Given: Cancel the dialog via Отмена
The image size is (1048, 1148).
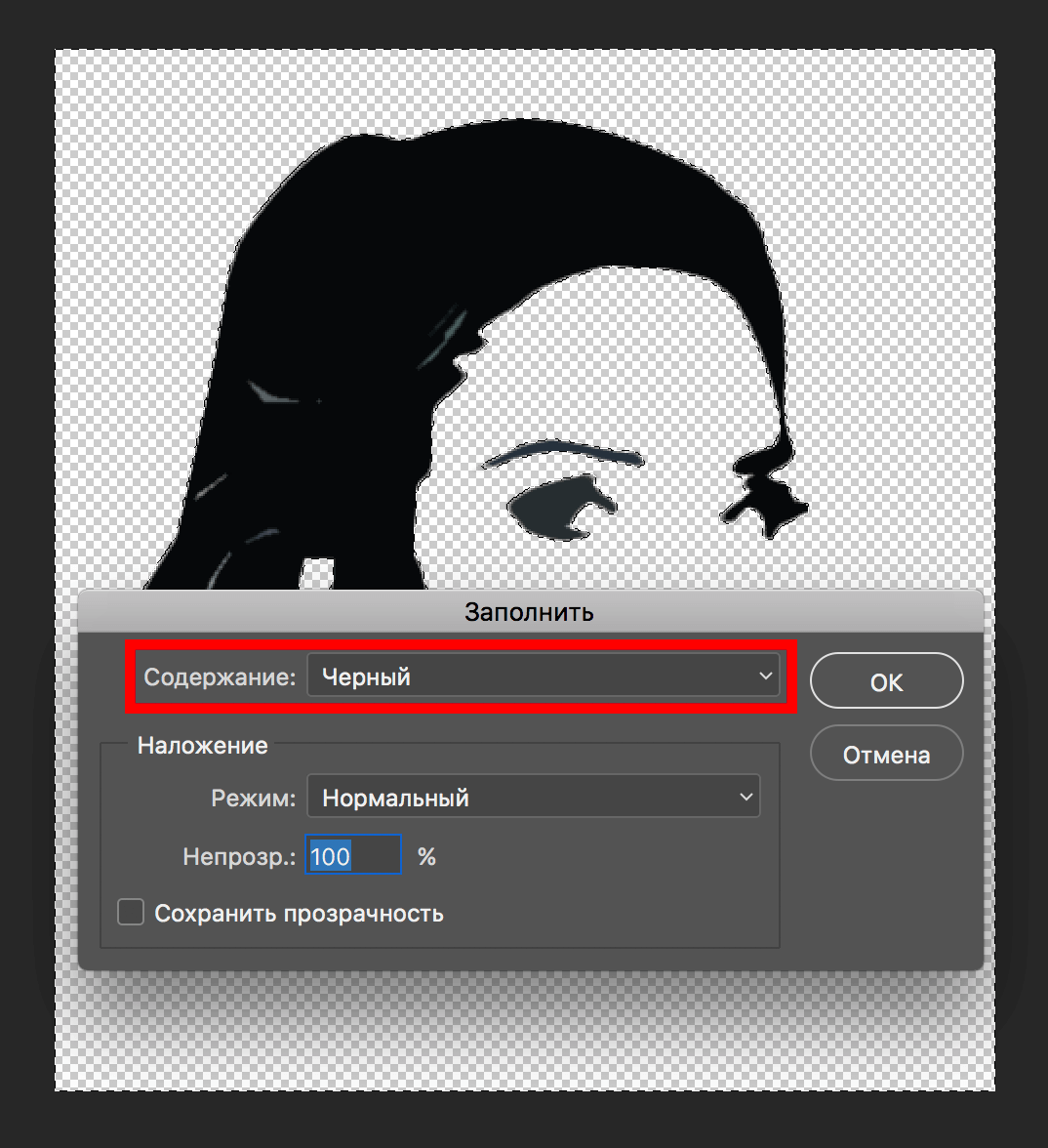Looking at the screenshot, I should click(x=886, y=753).
